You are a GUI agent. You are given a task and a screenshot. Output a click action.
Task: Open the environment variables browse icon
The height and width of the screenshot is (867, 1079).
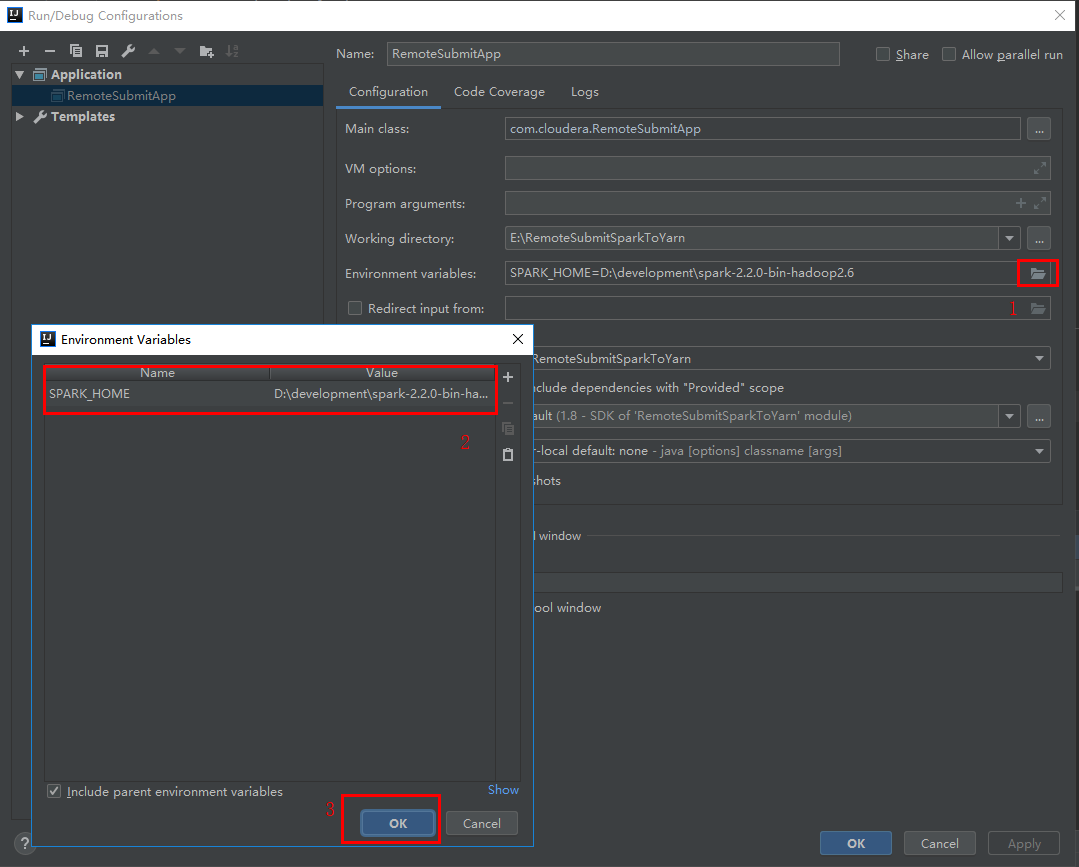click(x=1038, y=272)
